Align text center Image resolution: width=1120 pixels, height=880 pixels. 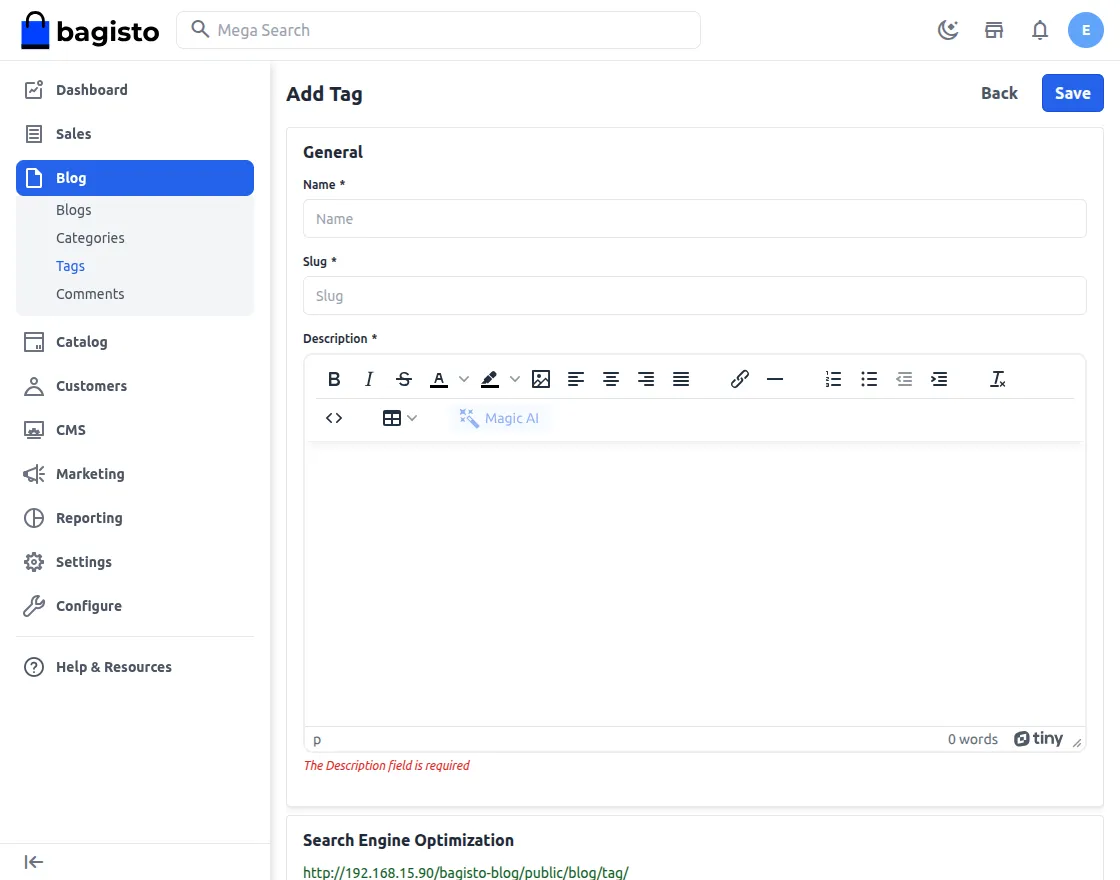(x=611, y=379)
